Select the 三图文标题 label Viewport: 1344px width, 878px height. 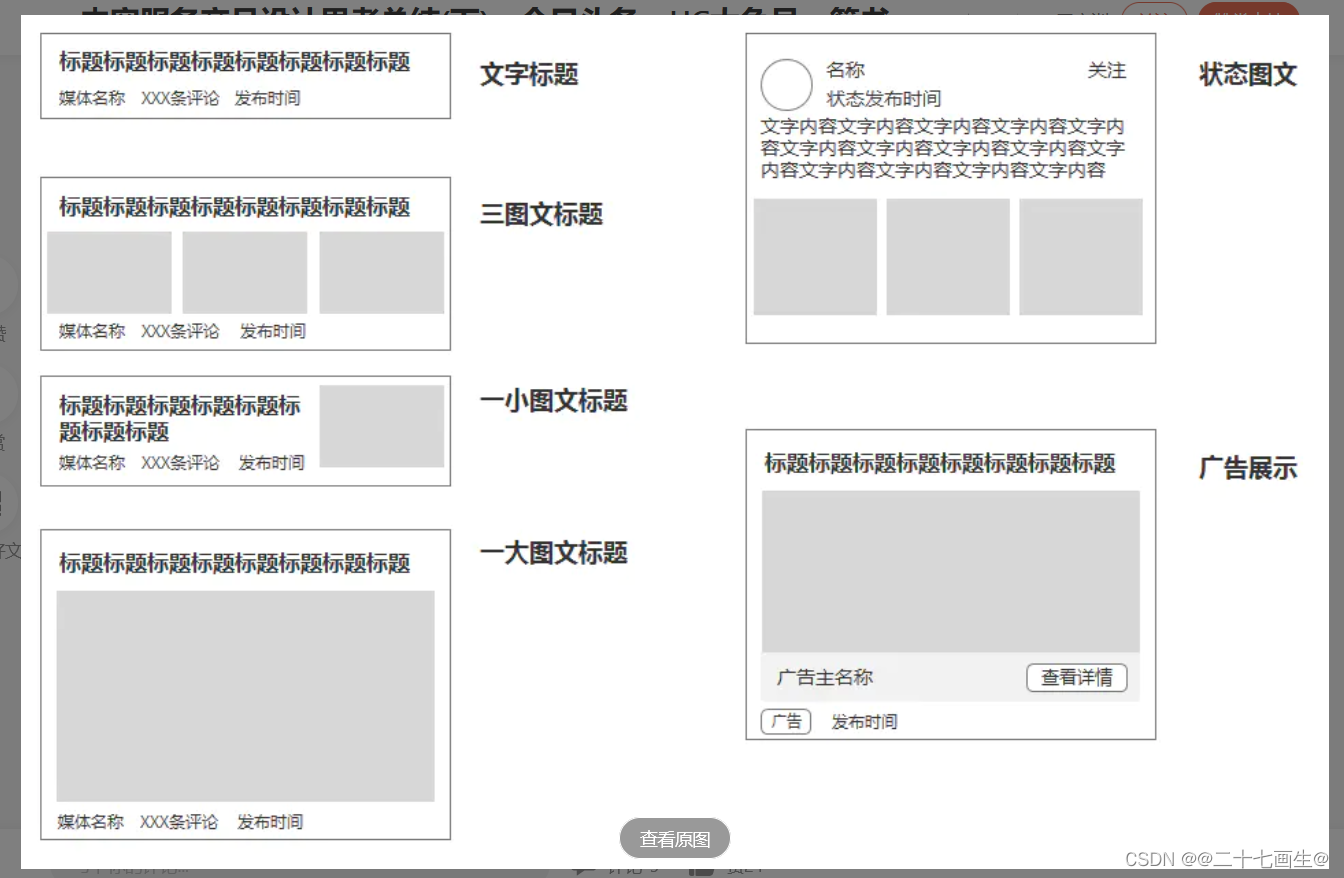point(541,215)
